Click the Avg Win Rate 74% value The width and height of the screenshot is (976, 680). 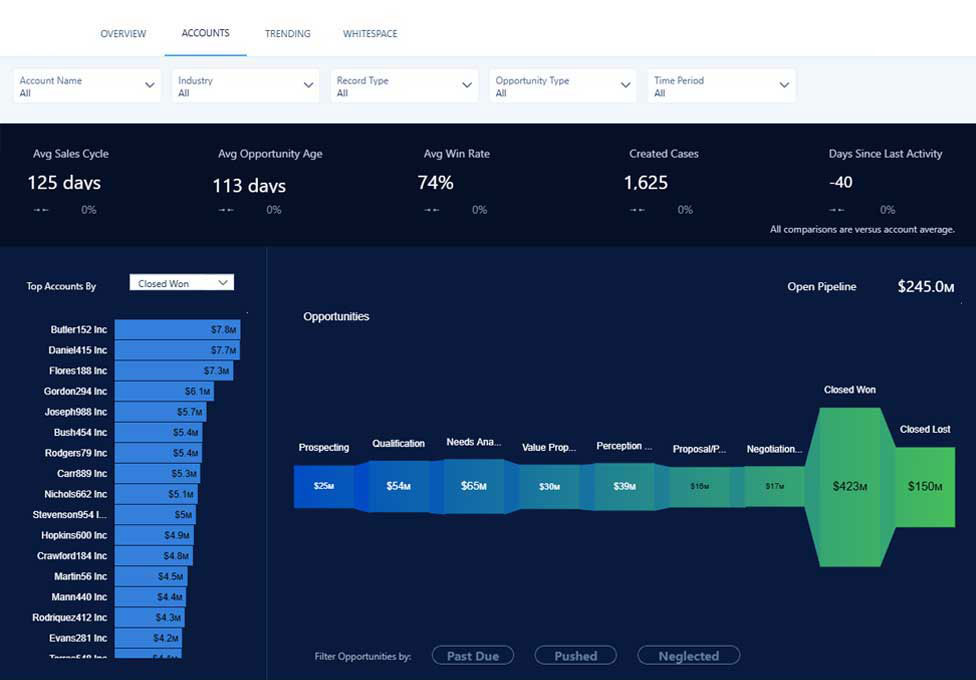pyautogui.click(x=435, y=182)
